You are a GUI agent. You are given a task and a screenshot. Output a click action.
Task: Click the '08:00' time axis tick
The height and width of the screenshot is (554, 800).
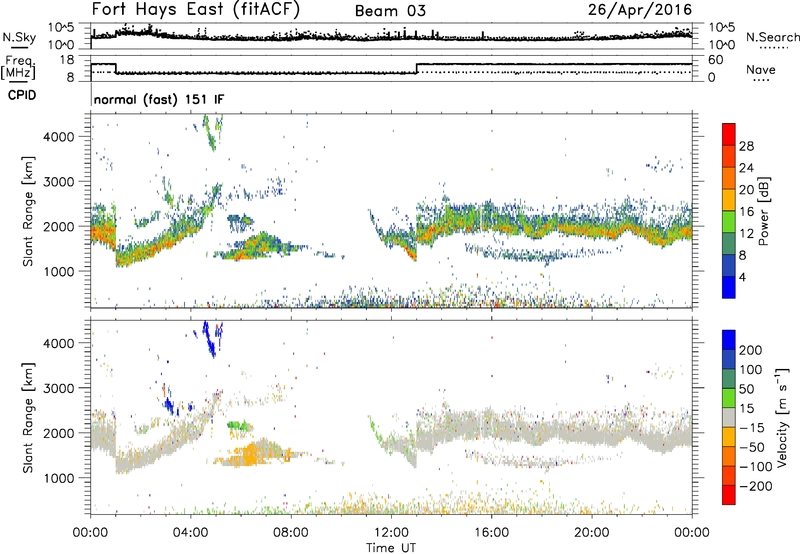[291, 533]
